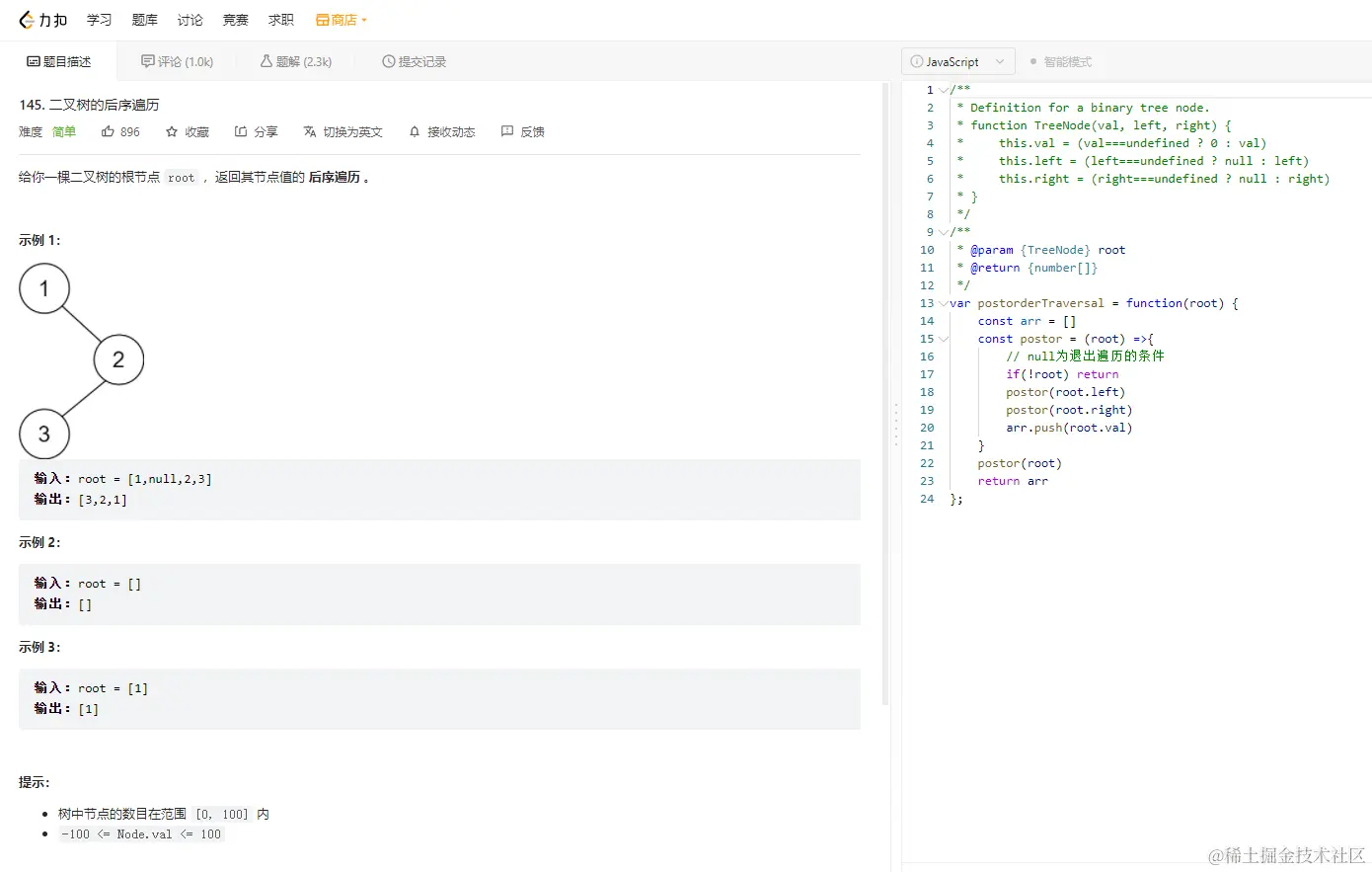Collapse the comment block at line 1

[944, 90]
